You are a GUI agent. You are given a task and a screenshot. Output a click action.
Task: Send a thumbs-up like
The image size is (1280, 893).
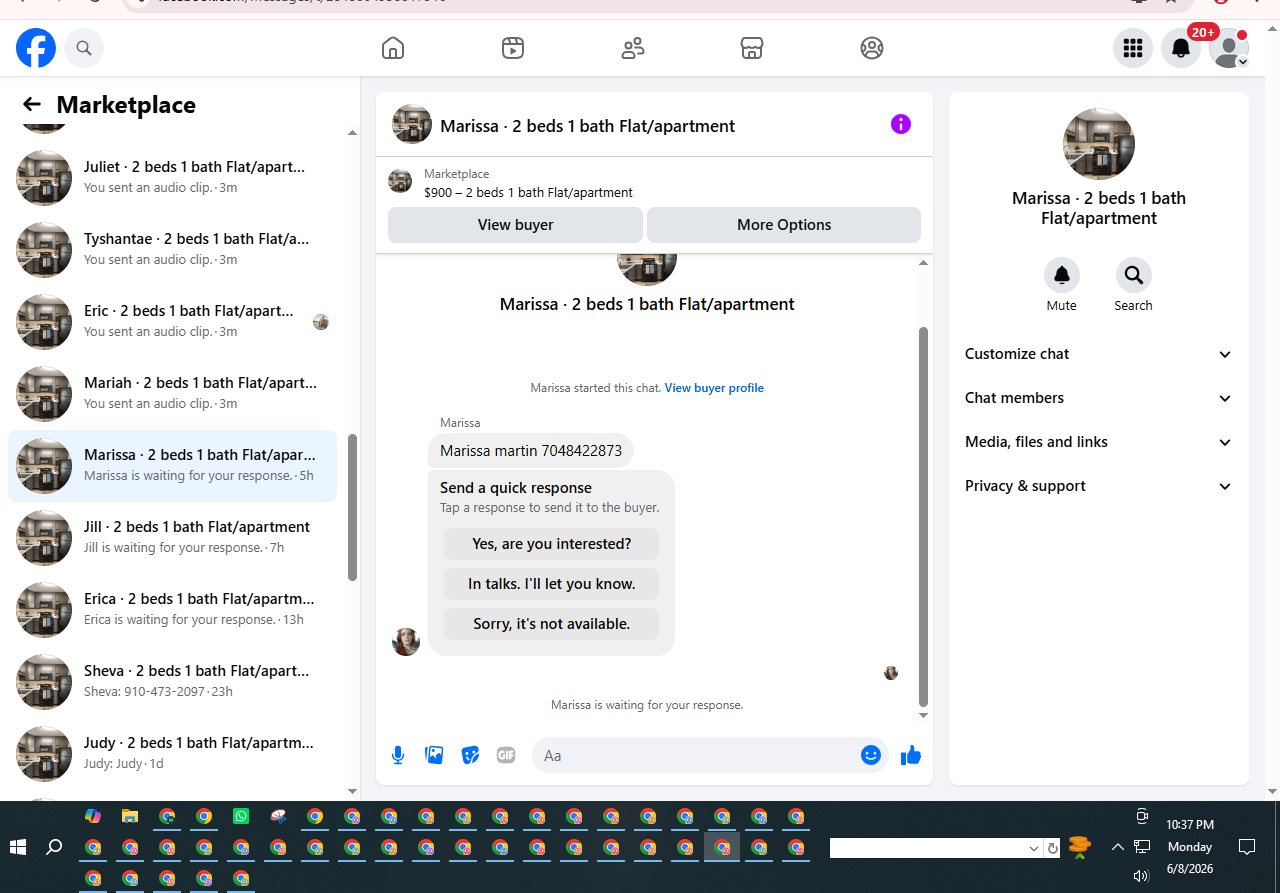911,755
